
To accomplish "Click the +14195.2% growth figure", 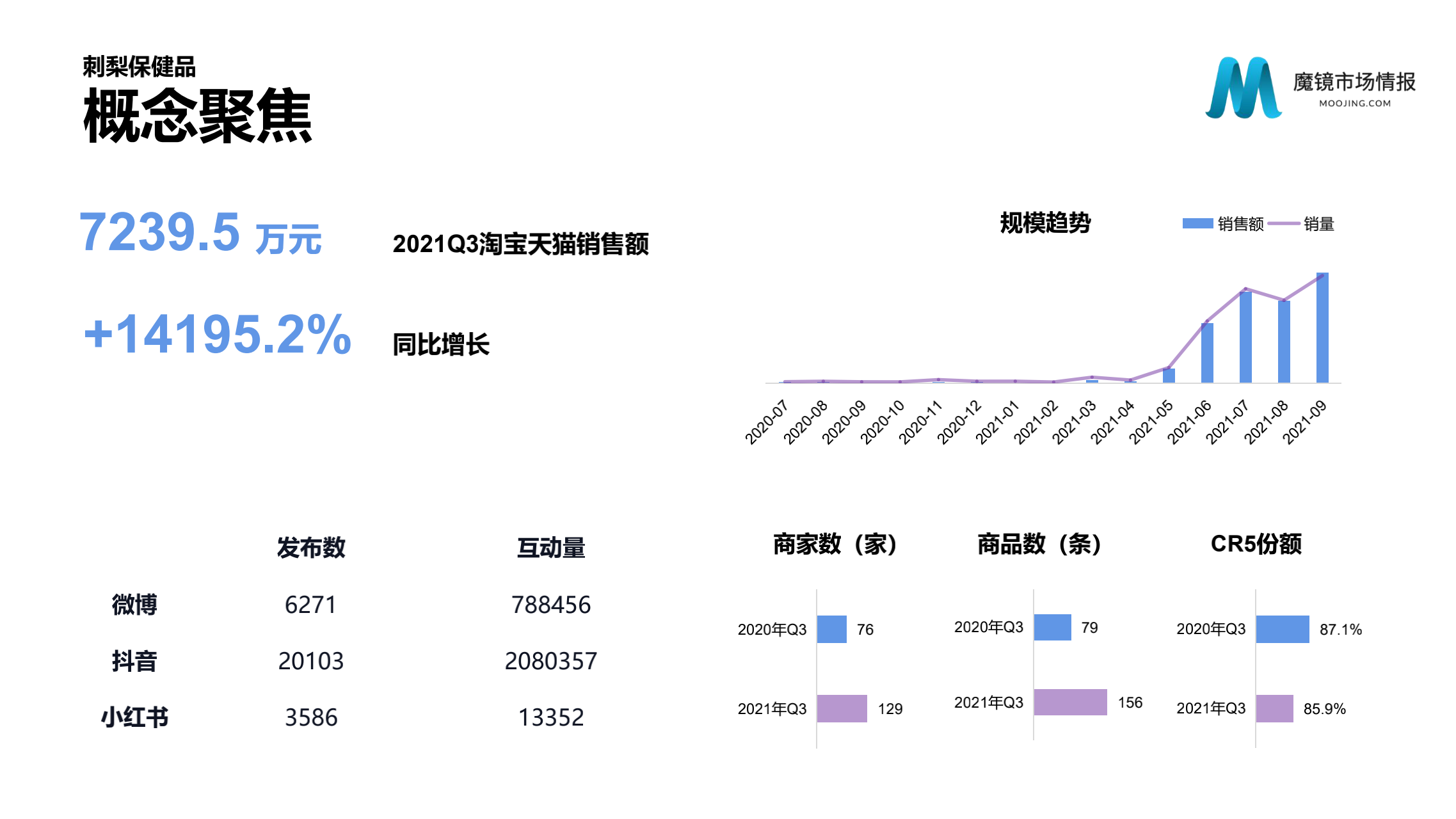I will pyautogui.click(x=218, y=334).
